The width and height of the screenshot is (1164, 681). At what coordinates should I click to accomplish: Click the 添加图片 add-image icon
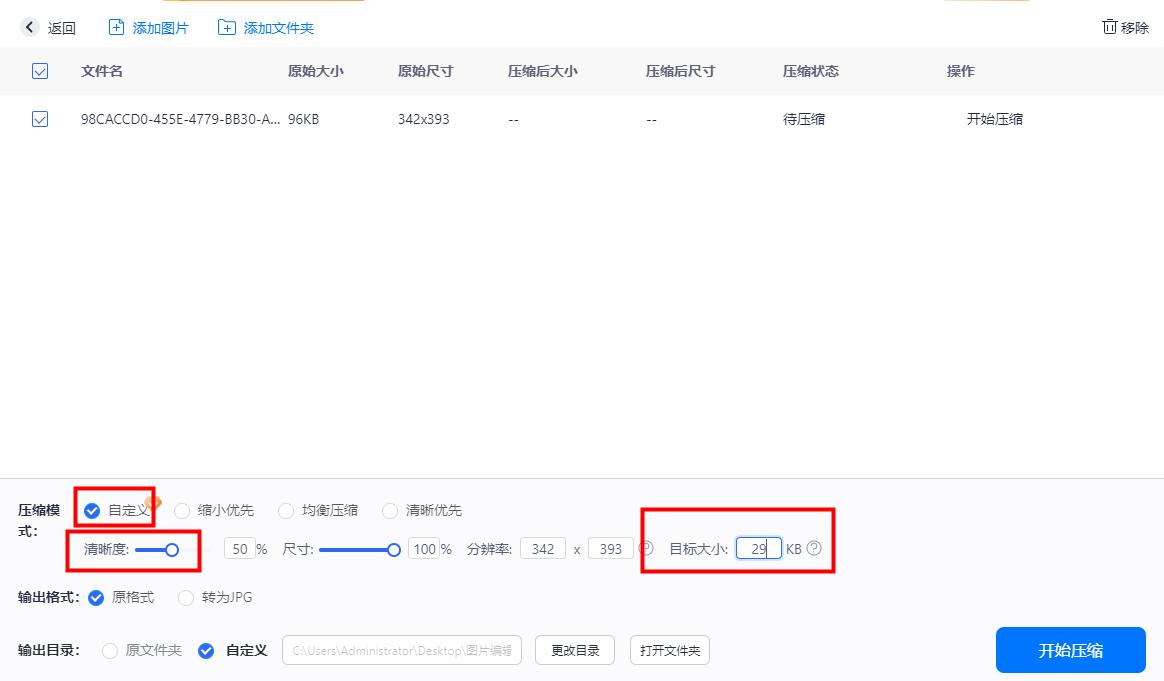coord(115,27)
